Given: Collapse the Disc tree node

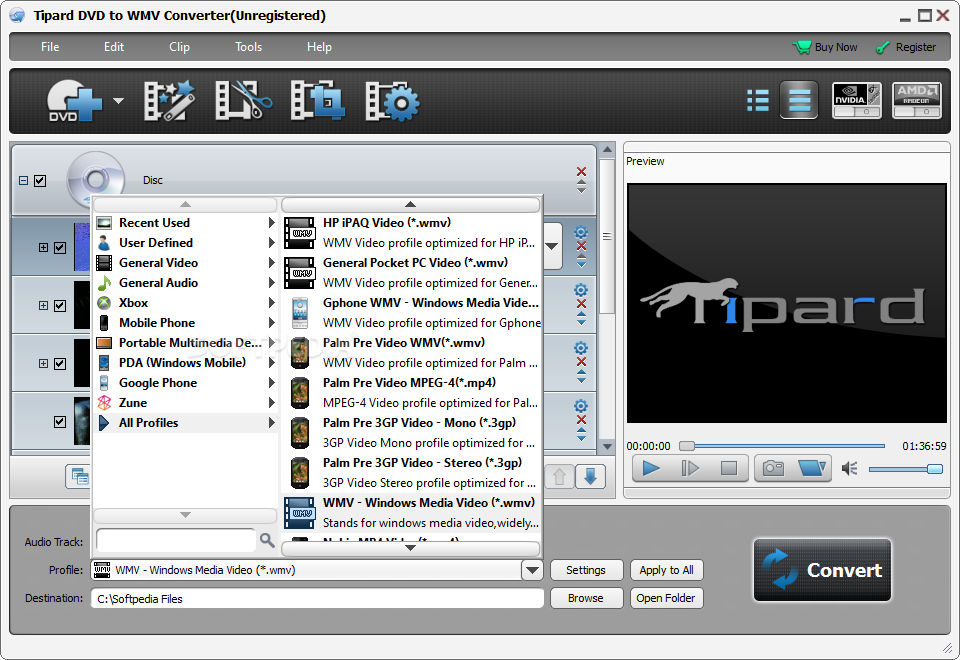Looking at the screenshot, I should [x=23, y=181].
